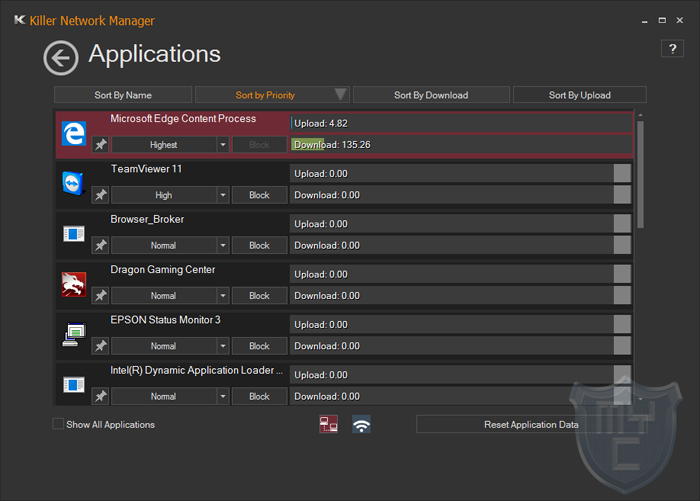Sort applications by download
700x501 pixels.
[431, 95]
